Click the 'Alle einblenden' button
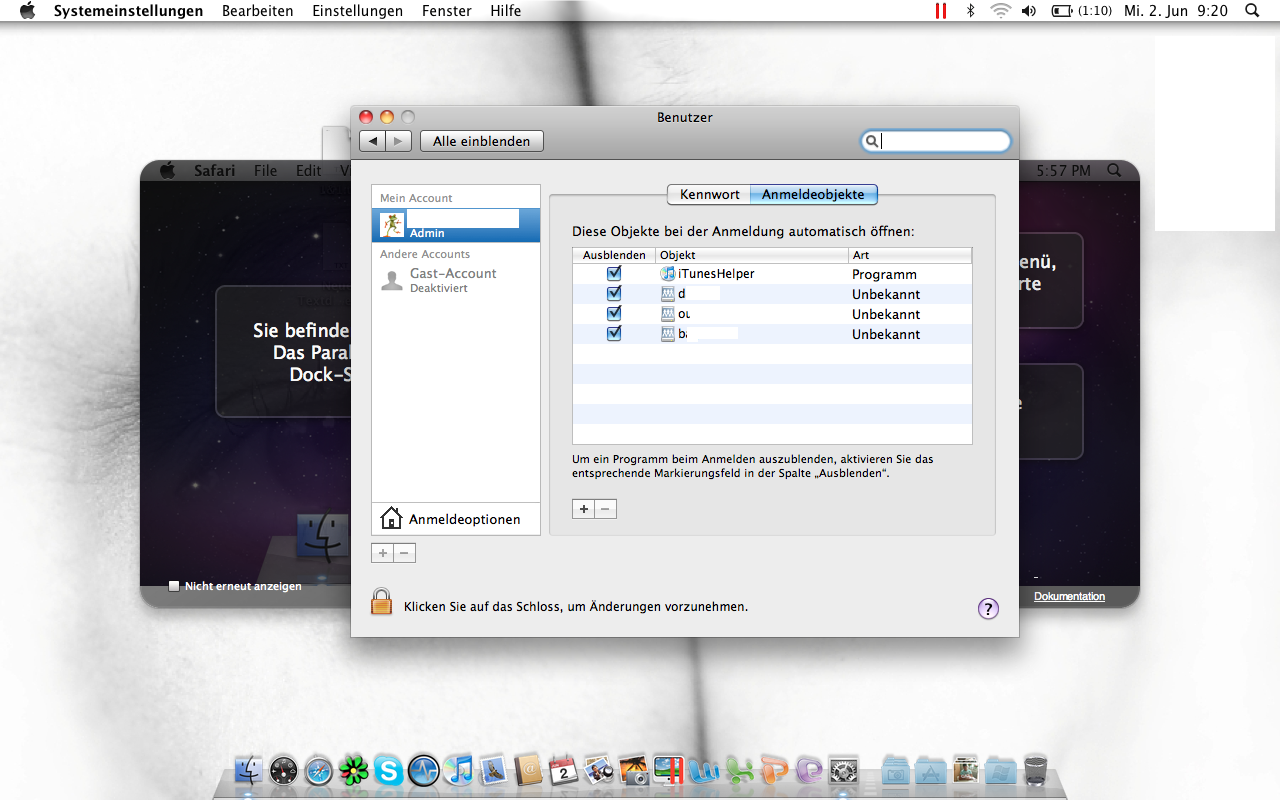 pyautogui.click(x=482, y=141)
